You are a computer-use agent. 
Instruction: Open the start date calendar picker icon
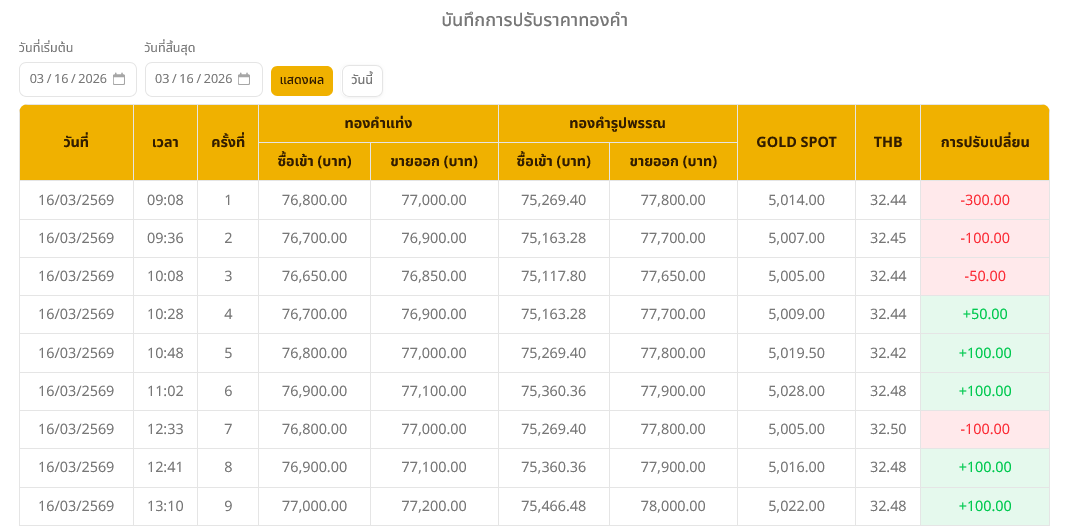tap(119, 79)
